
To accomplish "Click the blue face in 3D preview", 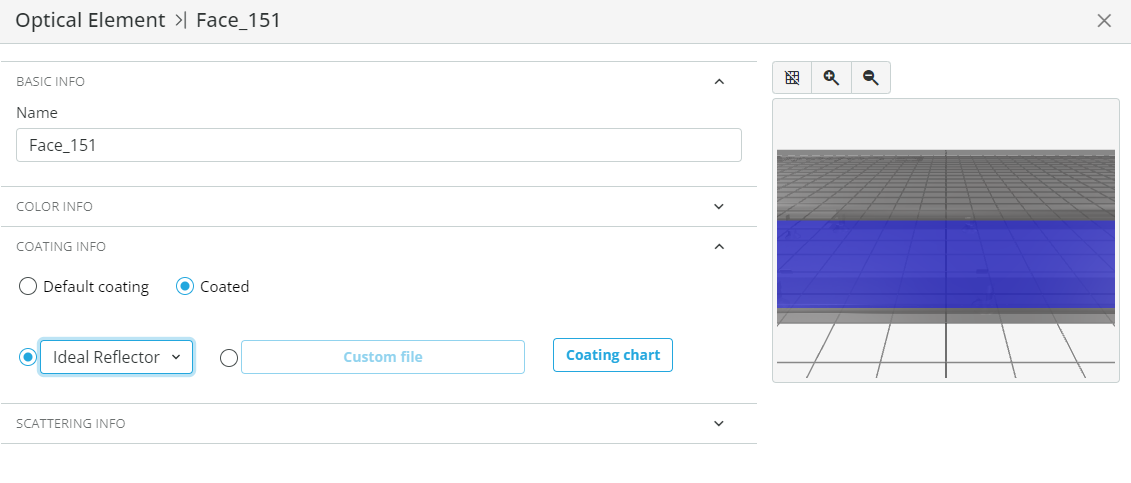I will click(x=946, y=263).
